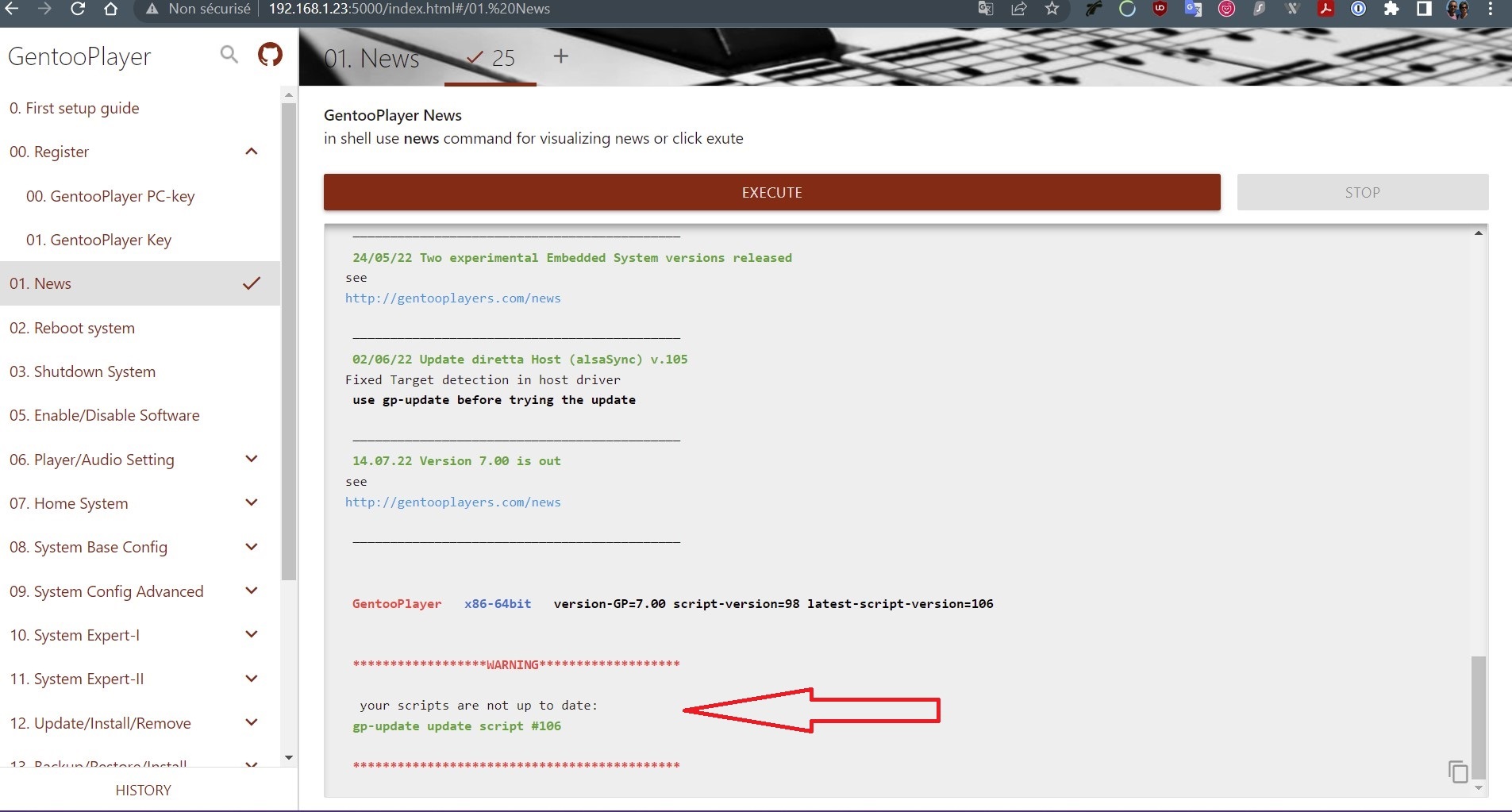Expand 09. System Config Advanced
1512x812 pixels.
[x=252, y=591]
